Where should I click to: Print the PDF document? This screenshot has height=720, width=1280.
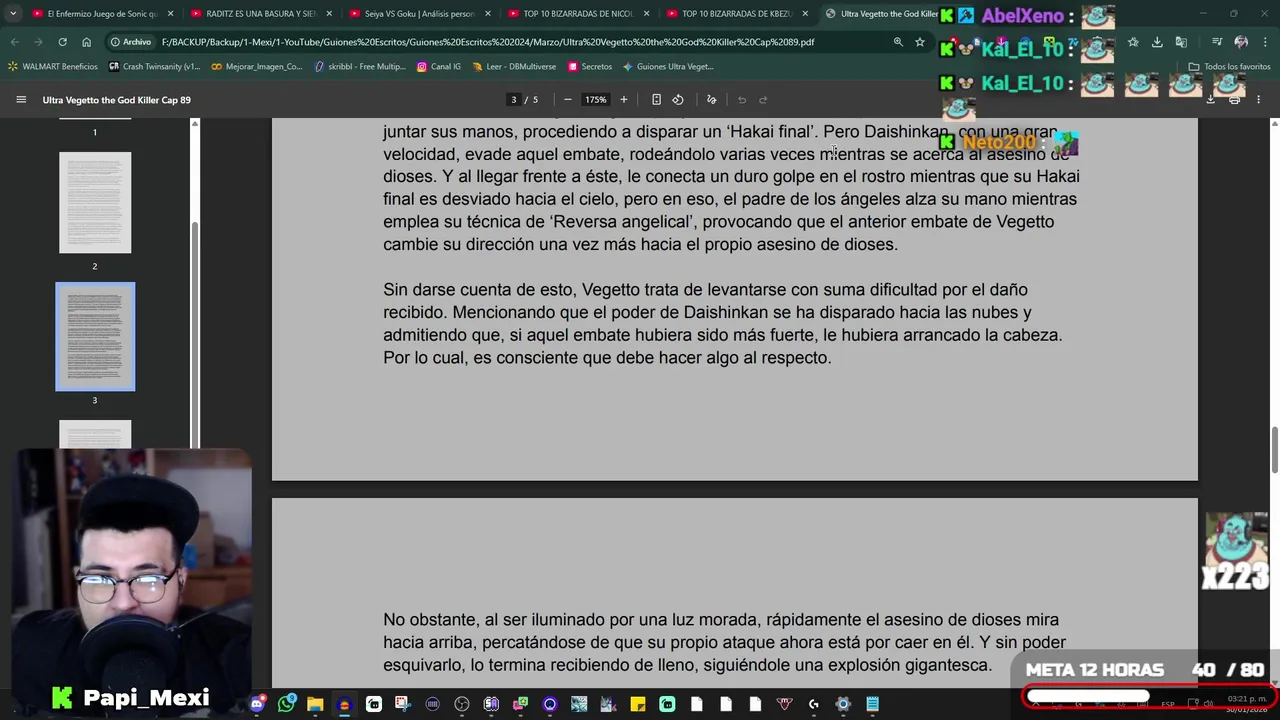click(x=1234, y=100)
